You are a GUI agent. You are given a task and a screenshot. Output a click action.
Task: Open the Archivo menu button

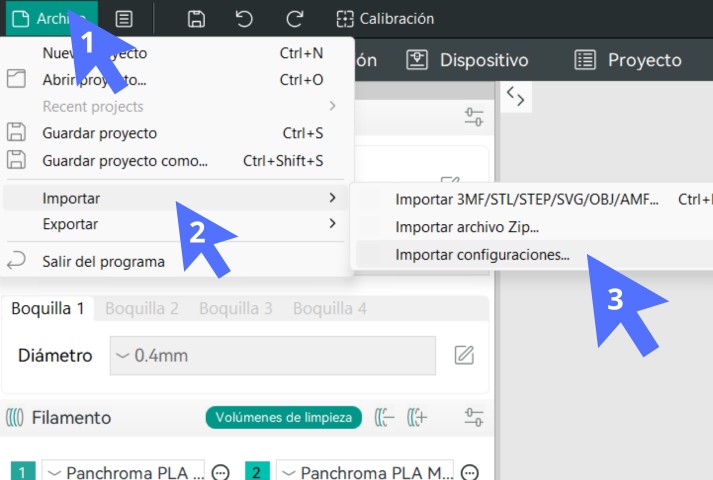pyautogui.click(x=51, y=19)
